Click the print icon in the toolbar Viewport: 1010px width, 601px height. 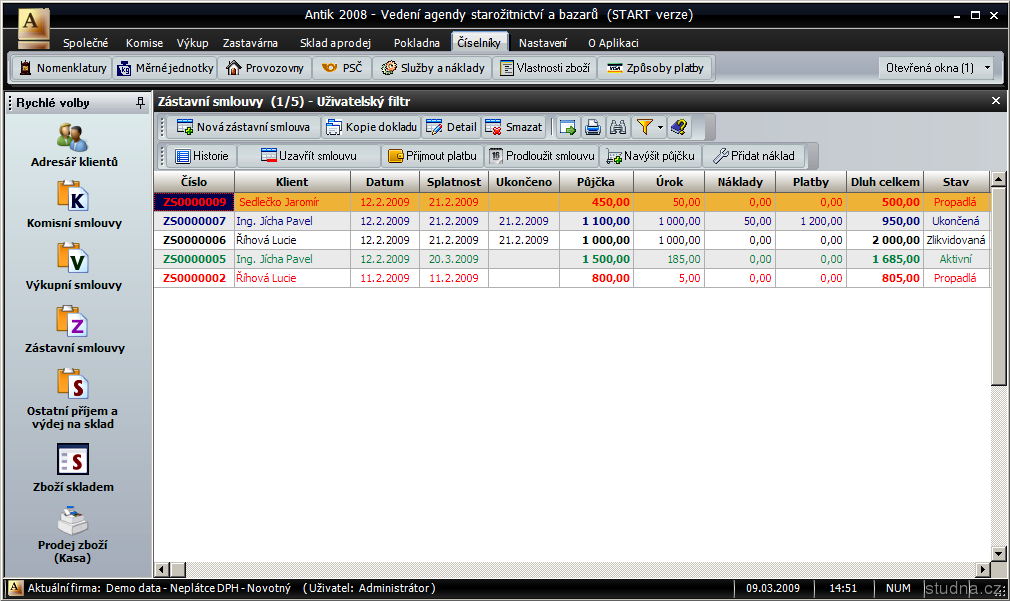pyautogui.click(x=593, y=127)
